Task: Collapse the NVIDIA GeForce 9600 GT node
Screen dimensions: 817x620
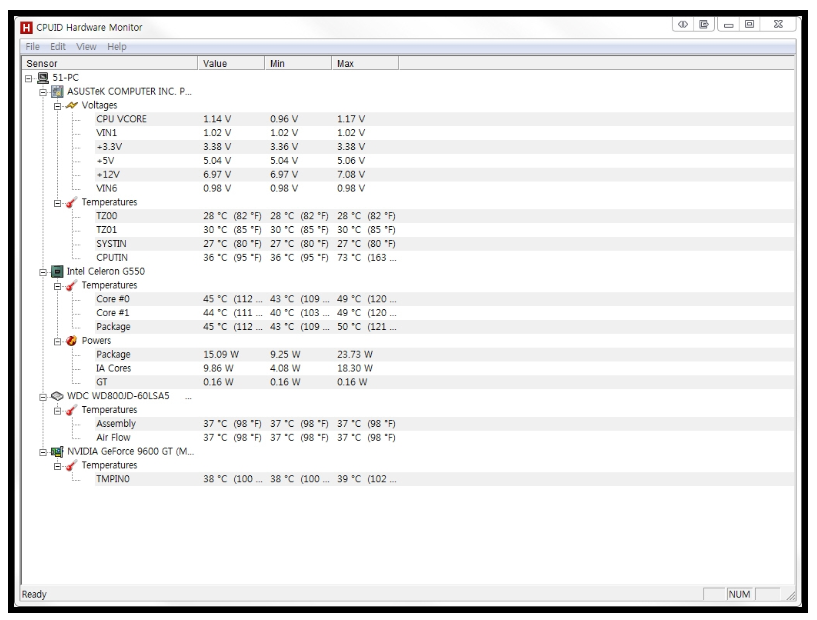Action: click(43, 452)
